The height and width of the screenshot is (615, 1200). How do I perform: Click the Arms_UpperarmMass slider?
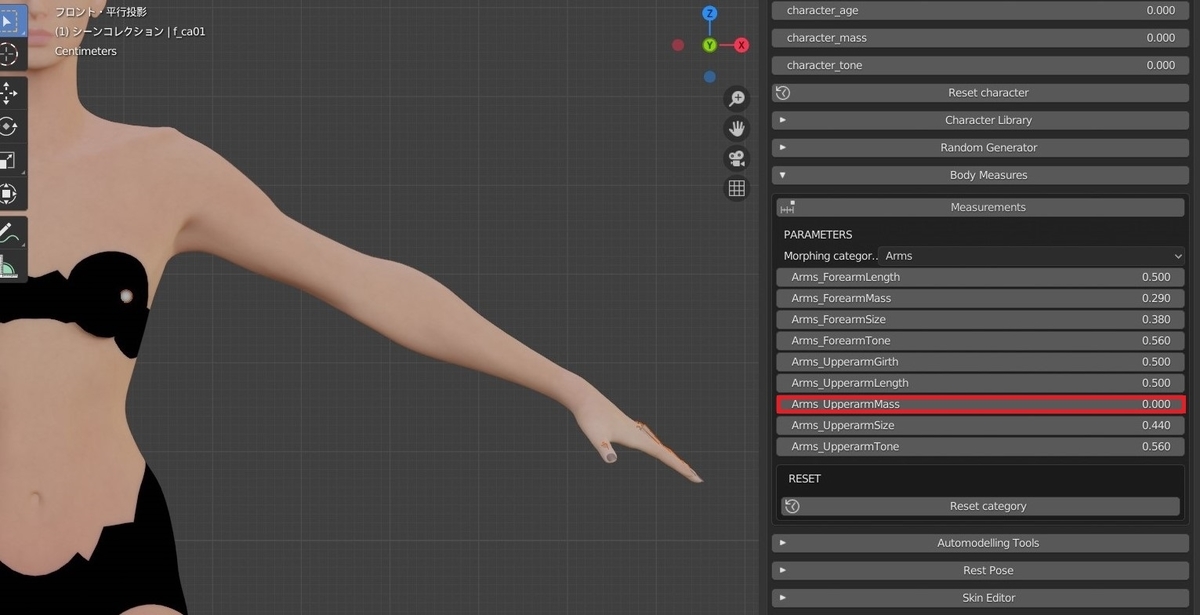click(980, 404)
